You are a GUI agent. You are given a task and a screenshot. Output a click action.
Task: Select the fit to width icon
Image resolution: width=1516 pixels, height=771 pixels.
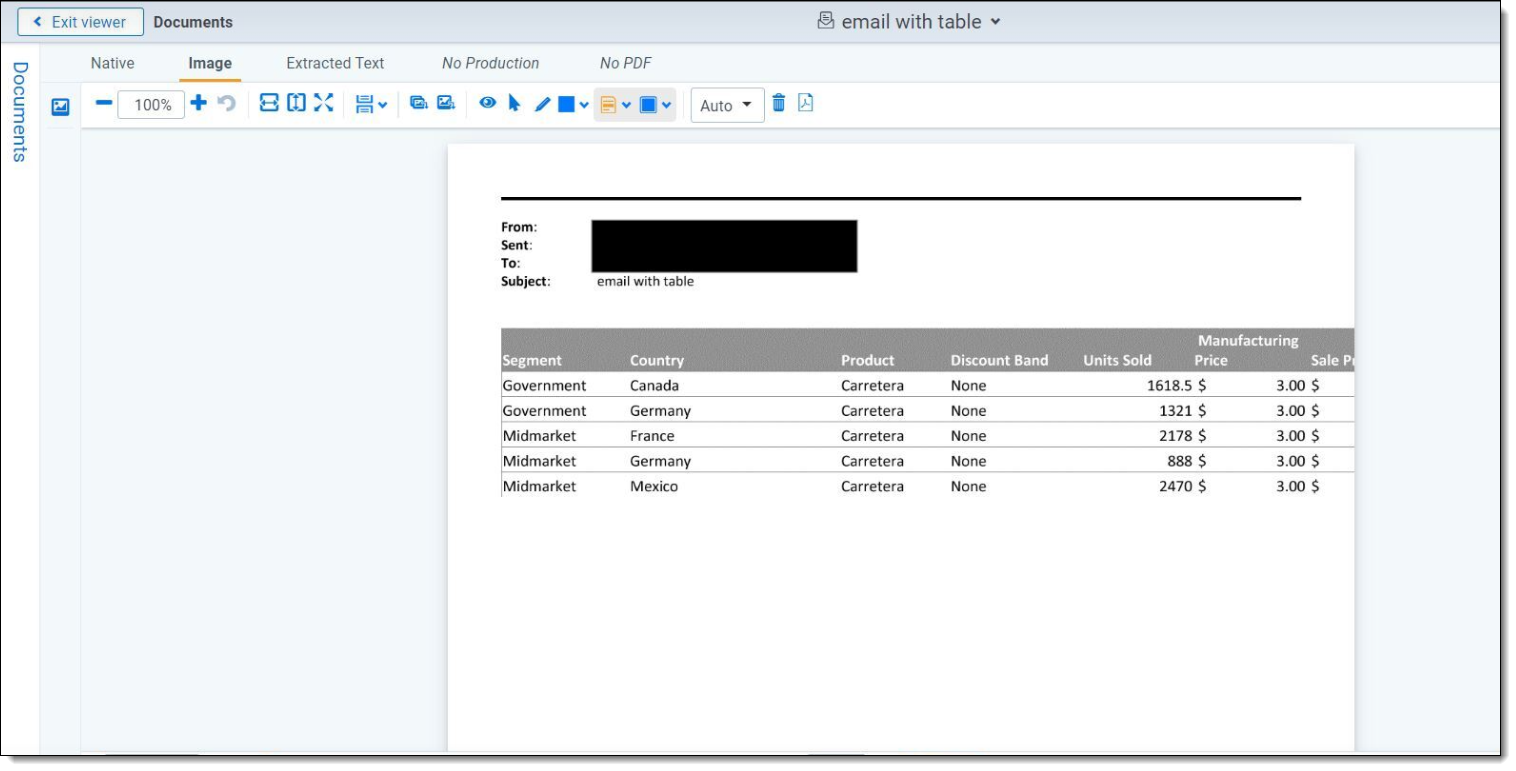pyautogui.click(x=269, y=103)
